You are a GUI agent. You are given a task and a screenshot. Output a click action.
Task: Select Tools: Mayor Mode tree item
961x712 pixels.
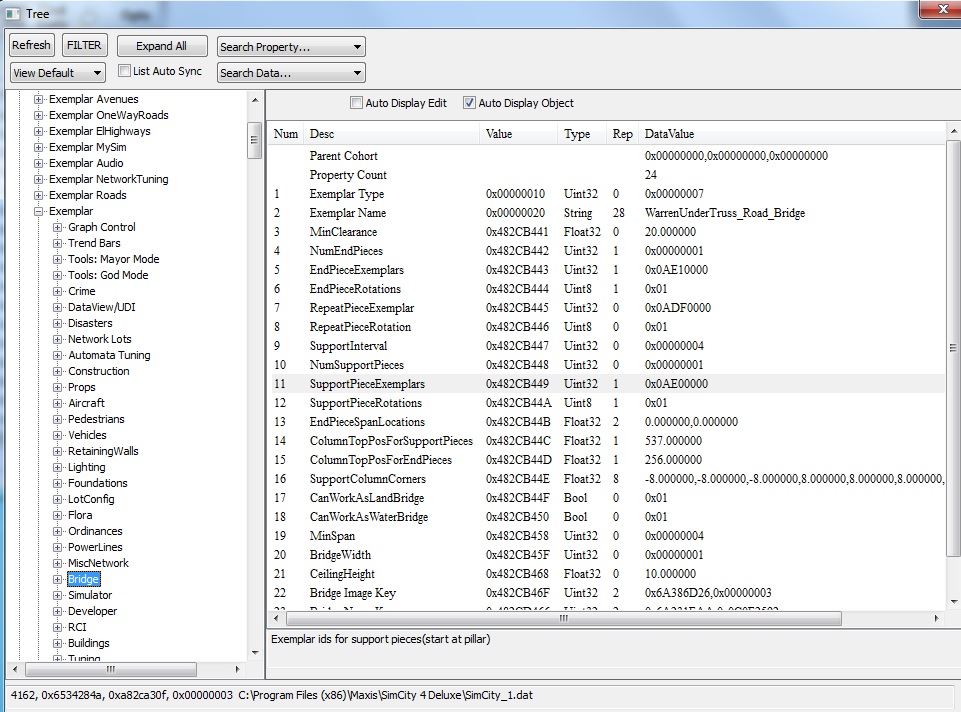[113, 259]
